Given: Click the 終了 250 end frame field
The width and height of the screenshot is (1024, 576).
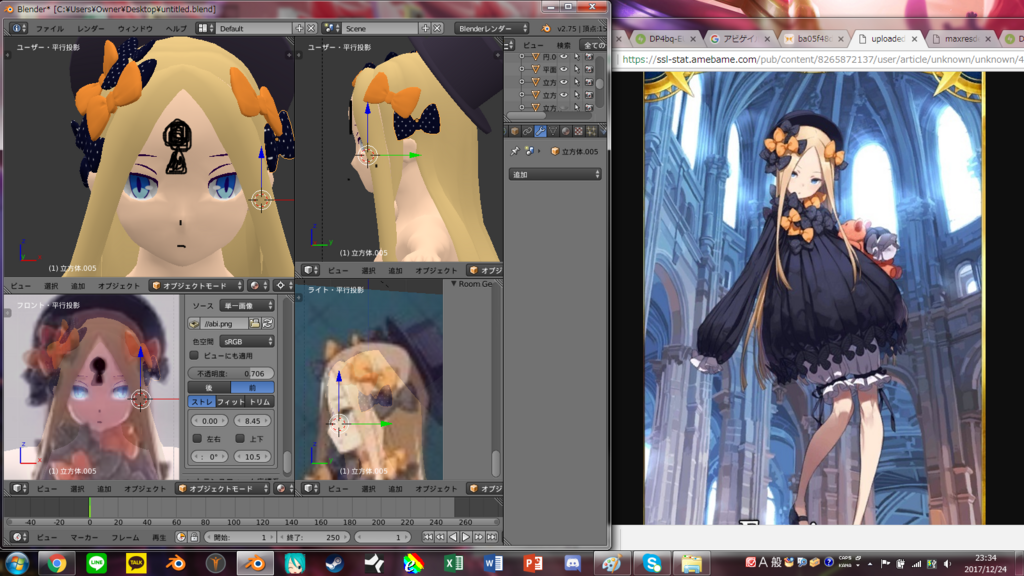Looking at the screenshot, I should pos(313,537).
